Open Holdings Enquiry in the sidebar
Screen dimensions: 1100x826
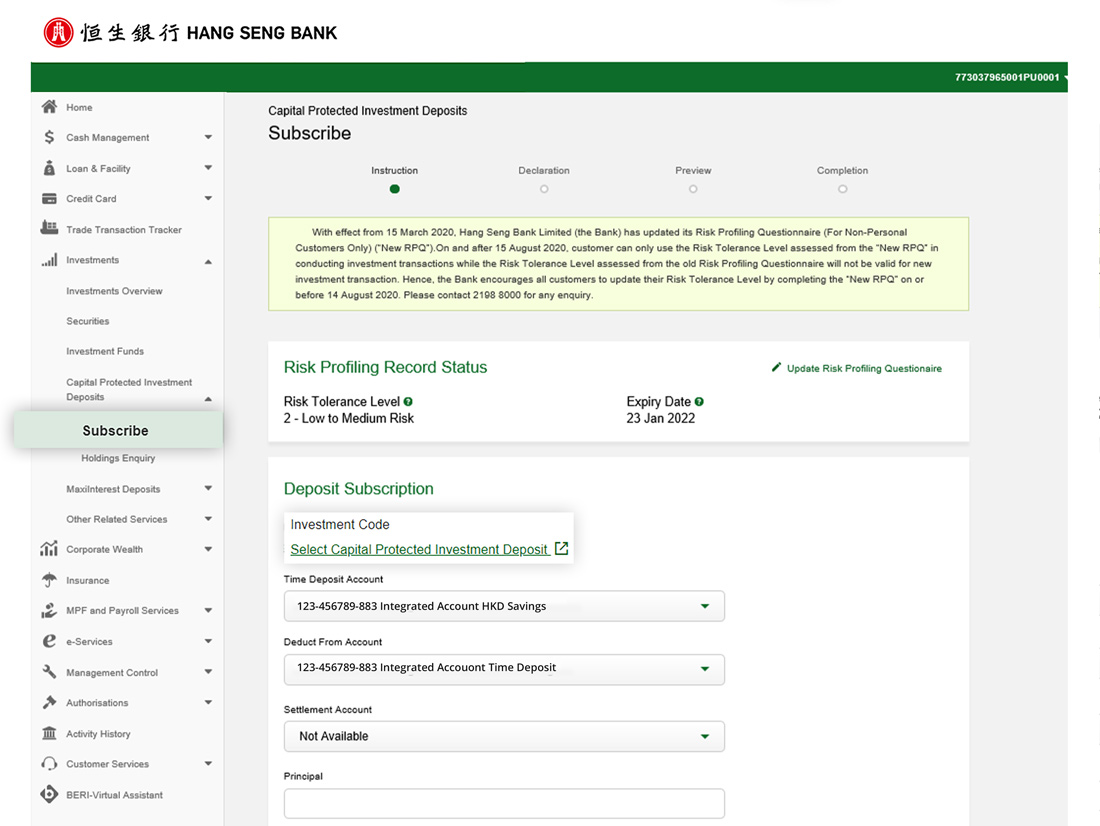pos(118,458)
